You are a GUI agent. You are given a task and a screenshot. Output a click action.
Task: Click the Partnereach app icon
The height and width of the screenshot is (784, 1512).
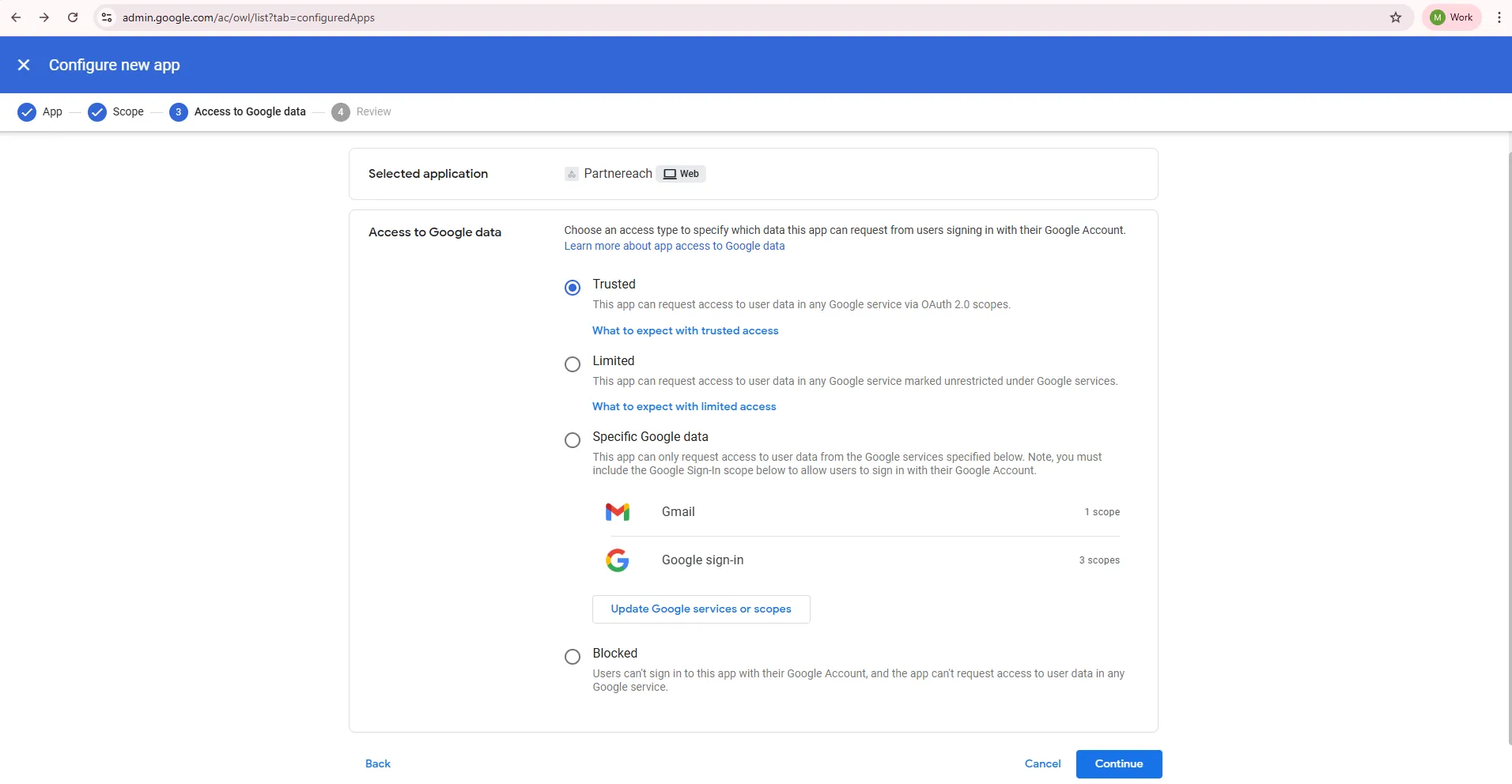tap(572, 174)
